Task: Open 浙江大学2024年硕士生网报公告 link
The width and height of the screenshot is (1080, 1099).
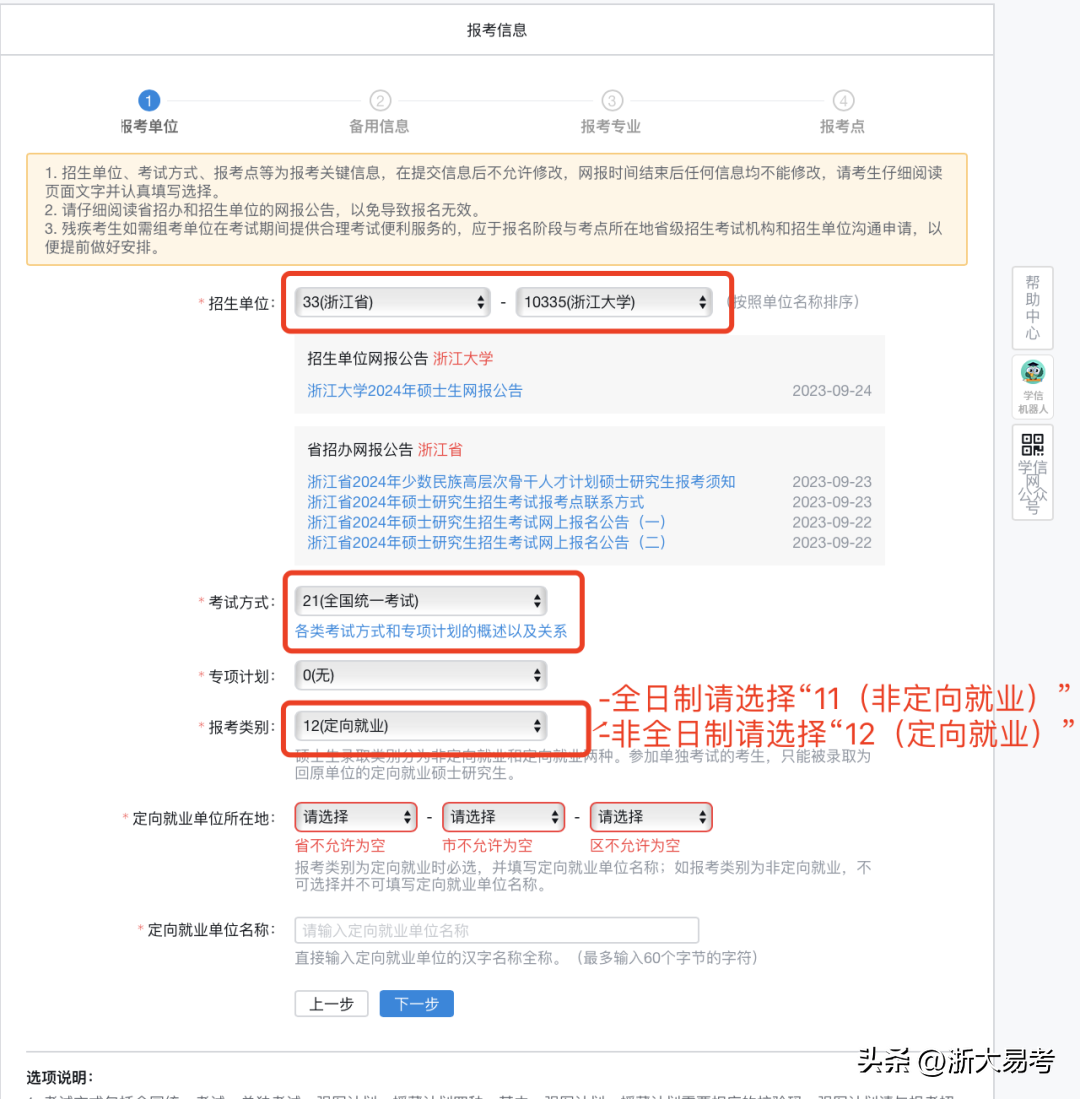Action: (415, 391)
